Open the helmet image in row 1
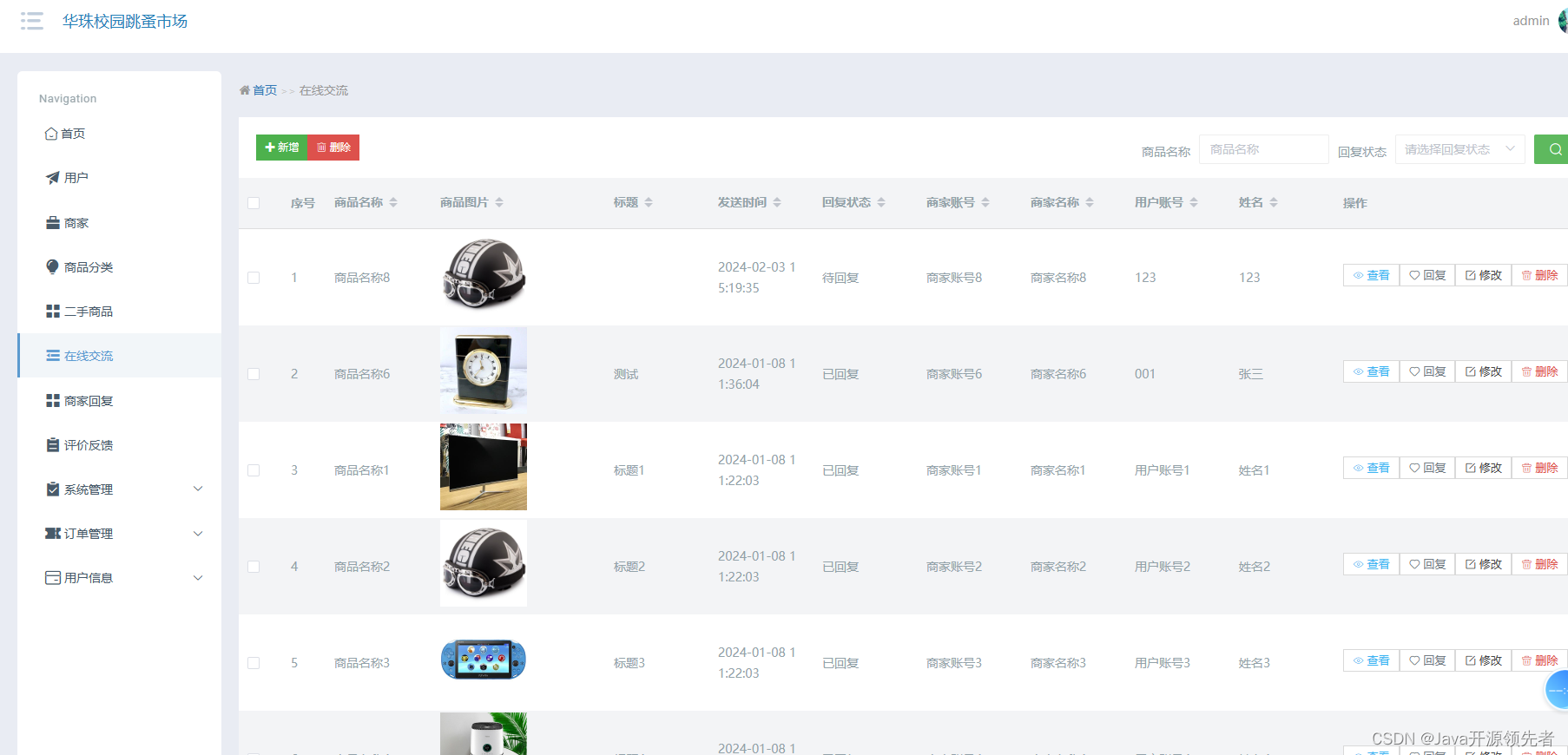The width and height of the screenshot is (1568, 755). (x=484, y=274)
